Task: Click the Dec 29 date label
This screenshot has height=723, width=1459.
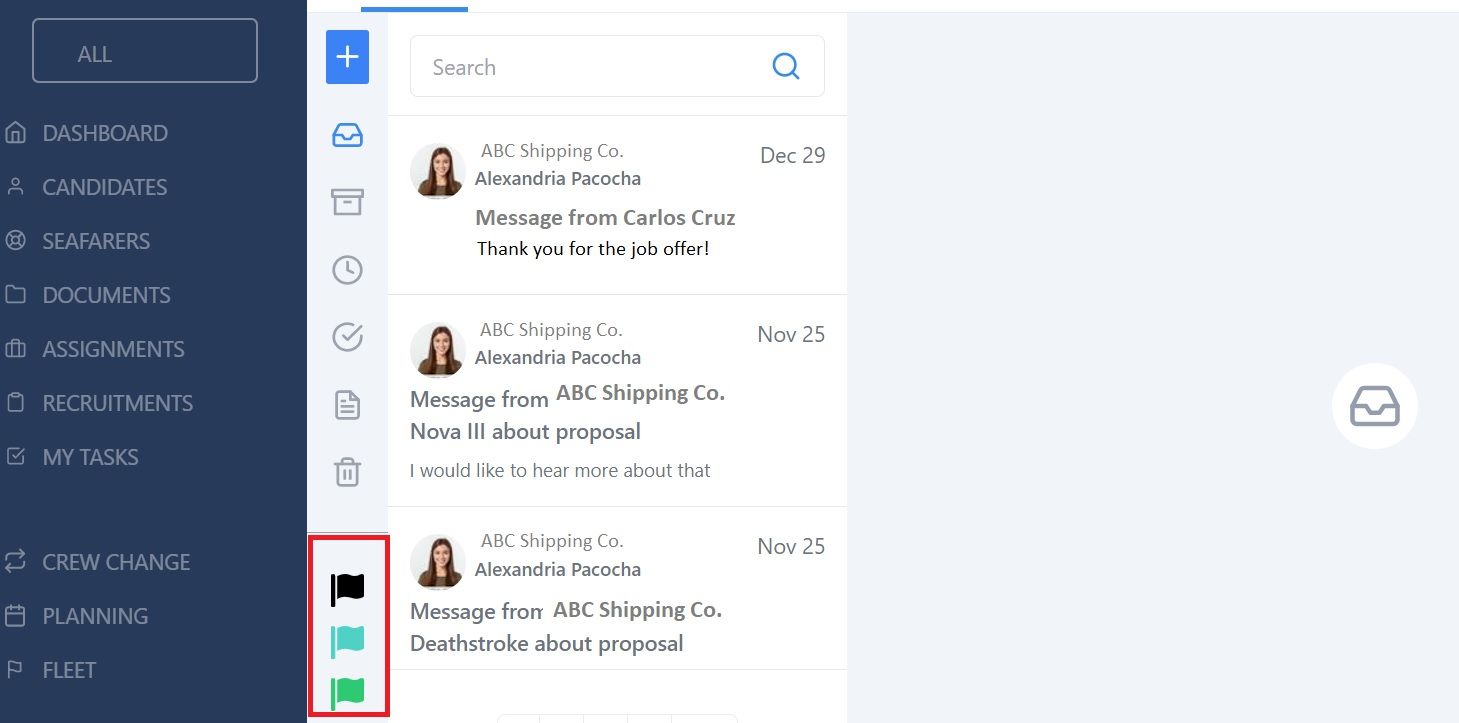Action: (x=793, y=155)
